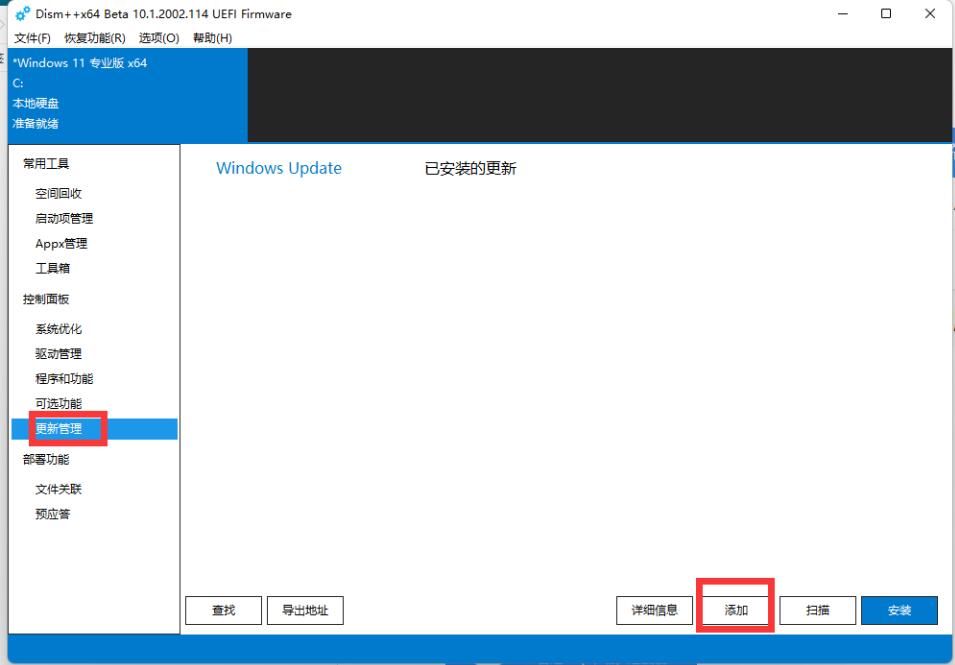Click 导出地址 button
Screen dimensions: 955x665
pyautogui.click(x=306, y=610)
